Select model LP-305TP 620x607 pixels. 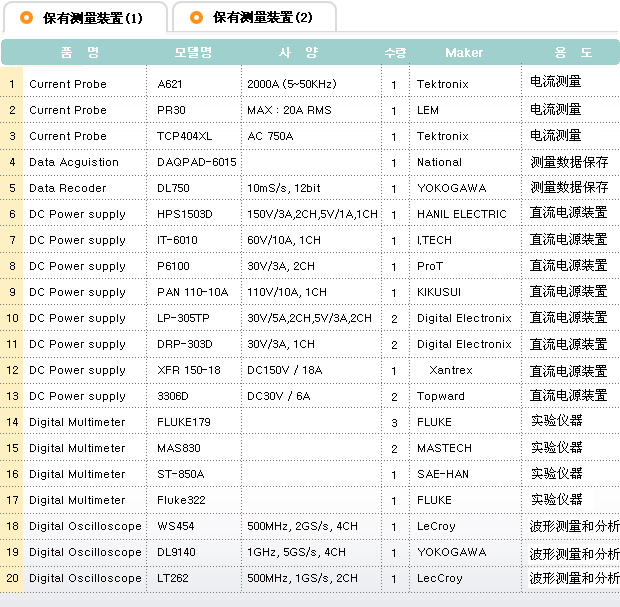tap(183, 318)
